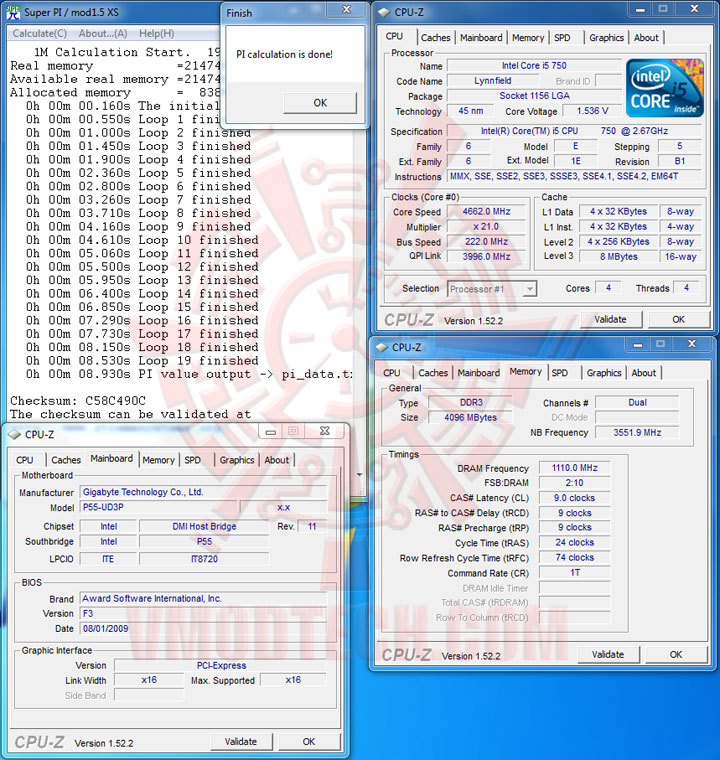Click Validate in top CPU-Z window
Image resolution: width=720 pixels, height=760 pixels.
610,319
